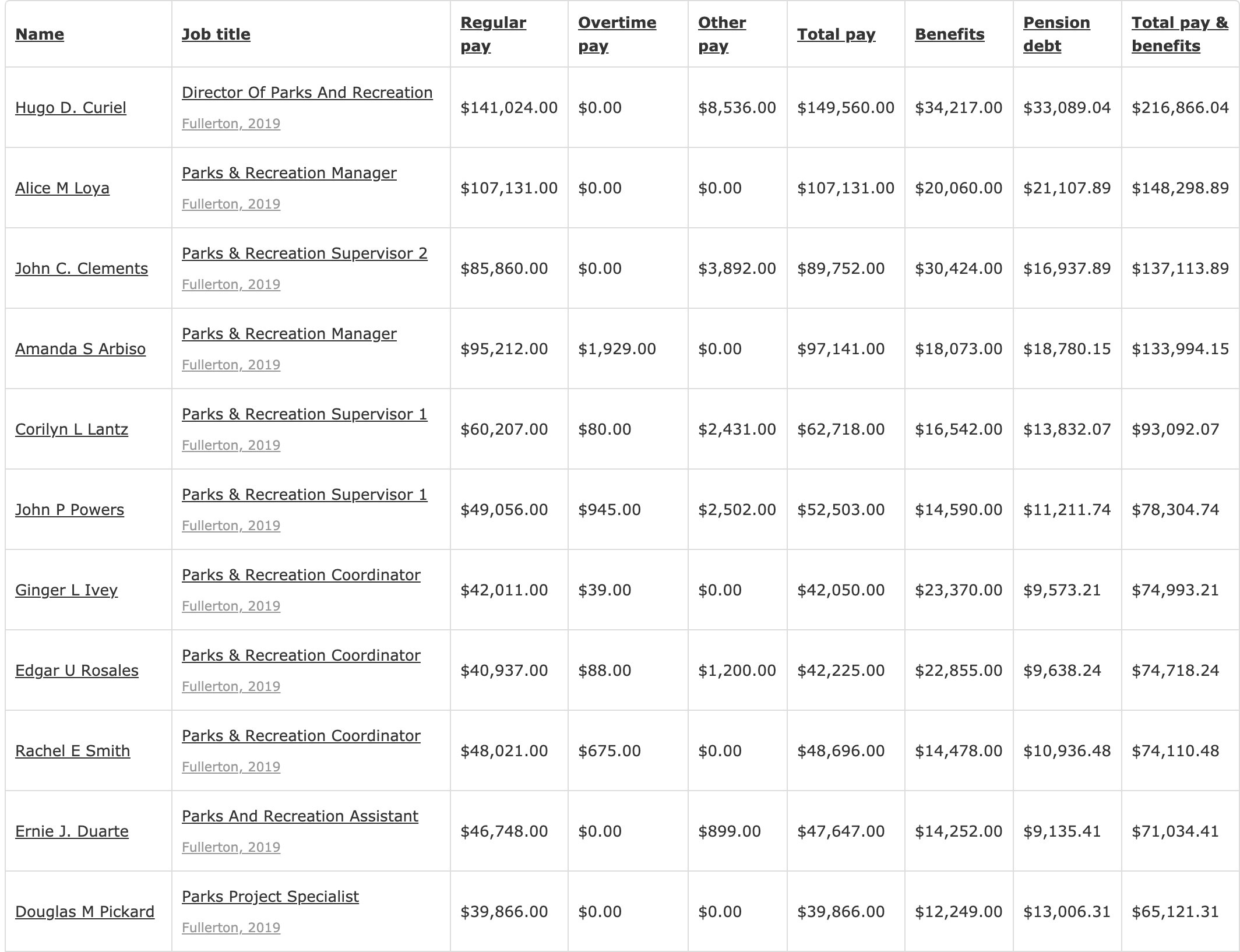Image resolution: width=1240 pixels, height=952 pixels.
Task: Select pension debt value $18,780.15
Action: 1067,349
